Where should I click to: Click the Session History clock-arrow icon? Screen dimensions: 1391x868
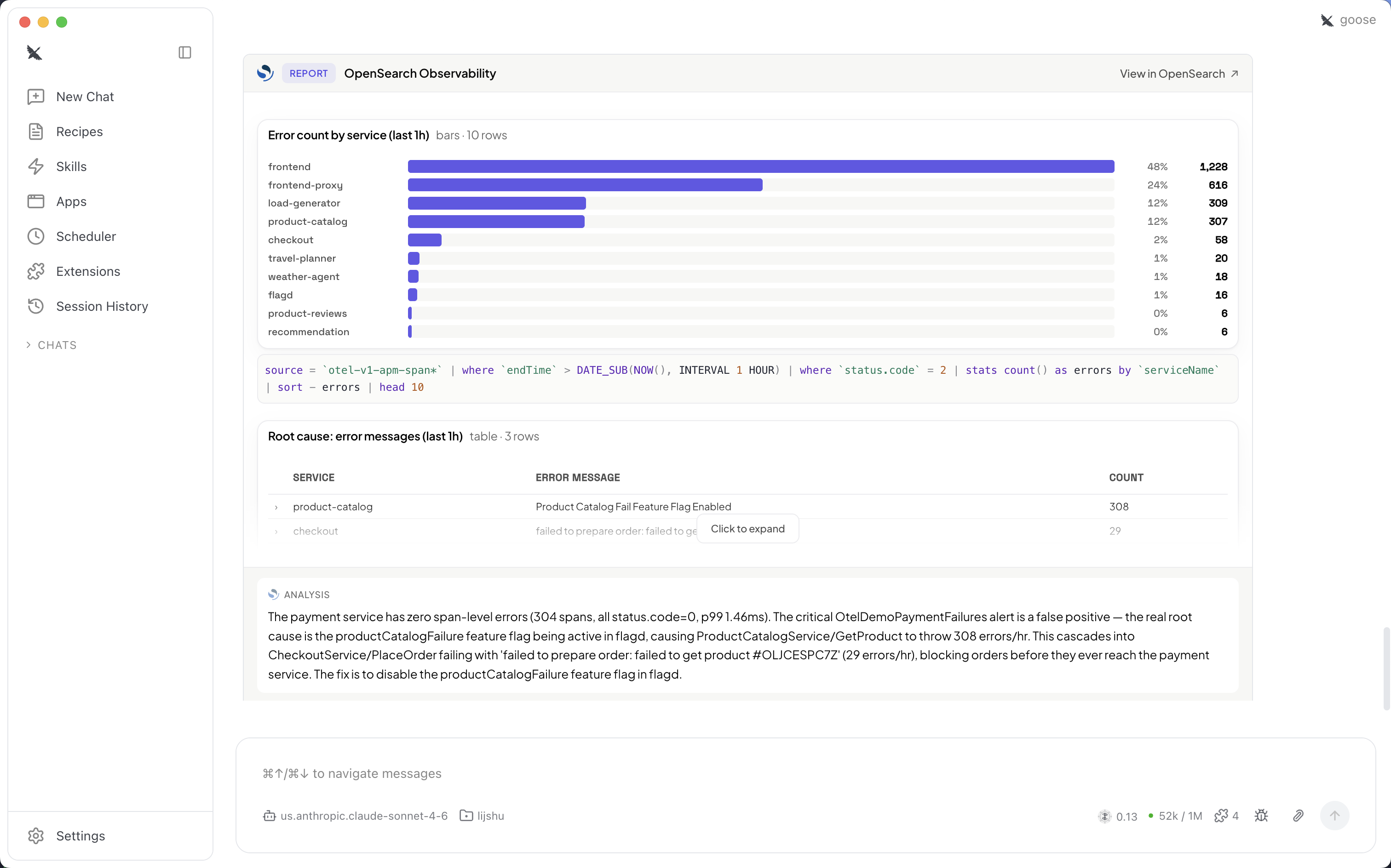(35, 306)
